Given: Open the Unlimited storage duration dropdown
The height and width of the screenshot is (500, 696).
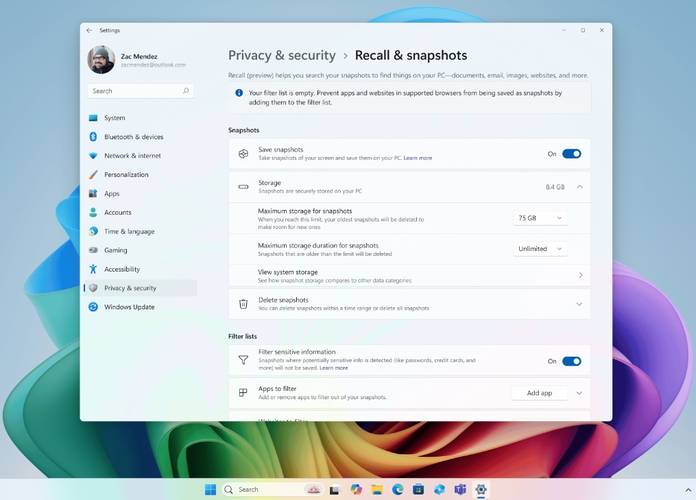Looking at the screenshot, I should click(540, 249).
